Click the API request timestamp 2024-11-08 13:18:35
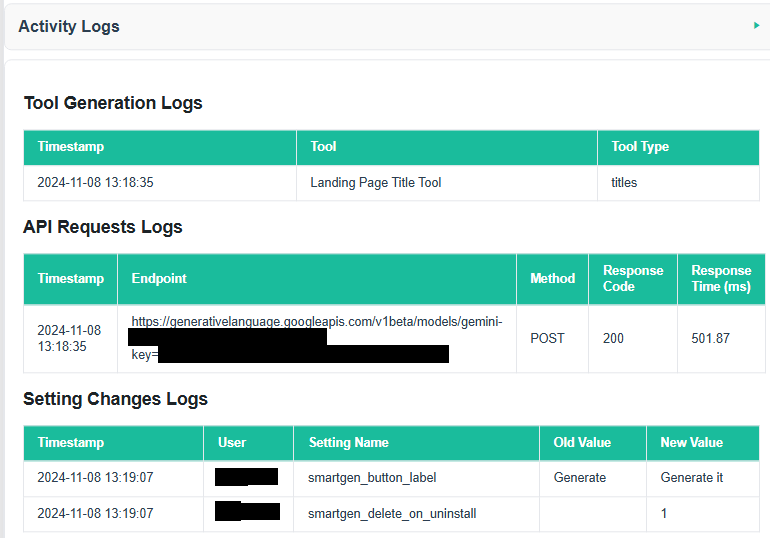The width and height of the screenshot is (770, 538). click(69, 339)
